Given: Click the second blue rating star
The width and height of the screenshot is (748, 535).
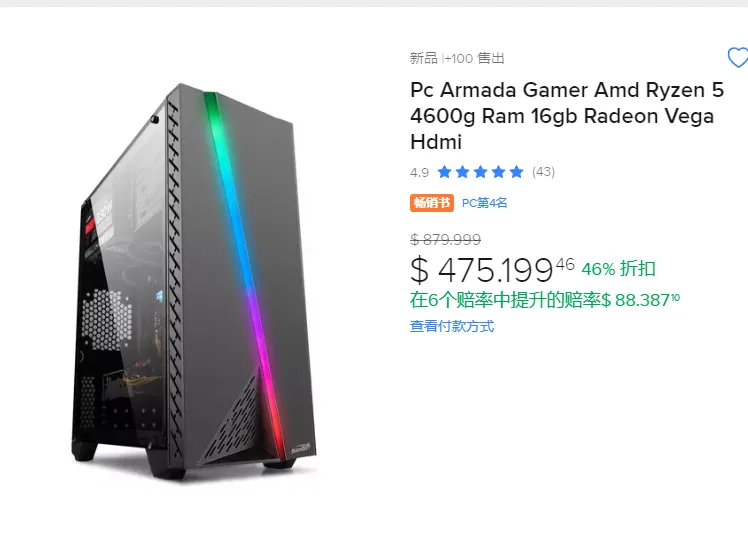Looking at the screenshot, I should [462, 172].
